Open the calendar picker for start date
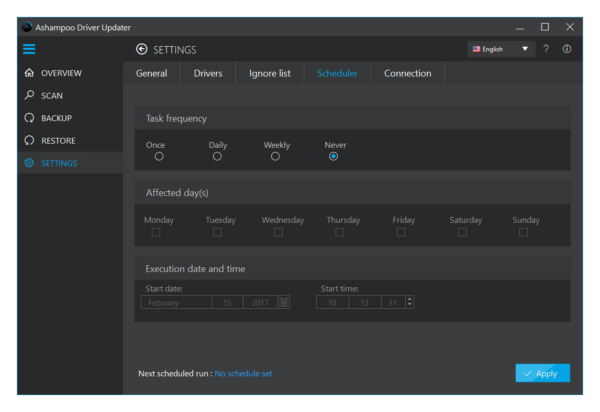600x412 pixels. click(284, 302)
